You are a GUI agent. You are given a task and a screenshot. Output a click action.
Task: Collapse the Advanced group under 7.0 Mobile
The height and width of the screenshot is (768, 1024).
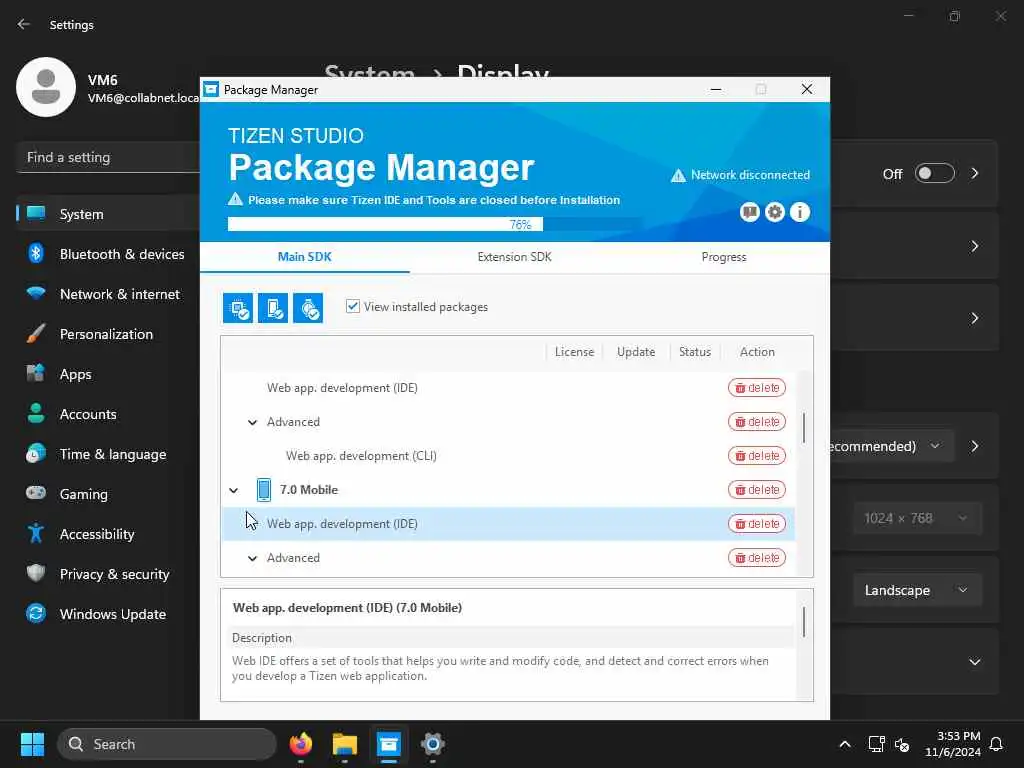(x=253, y=558)
